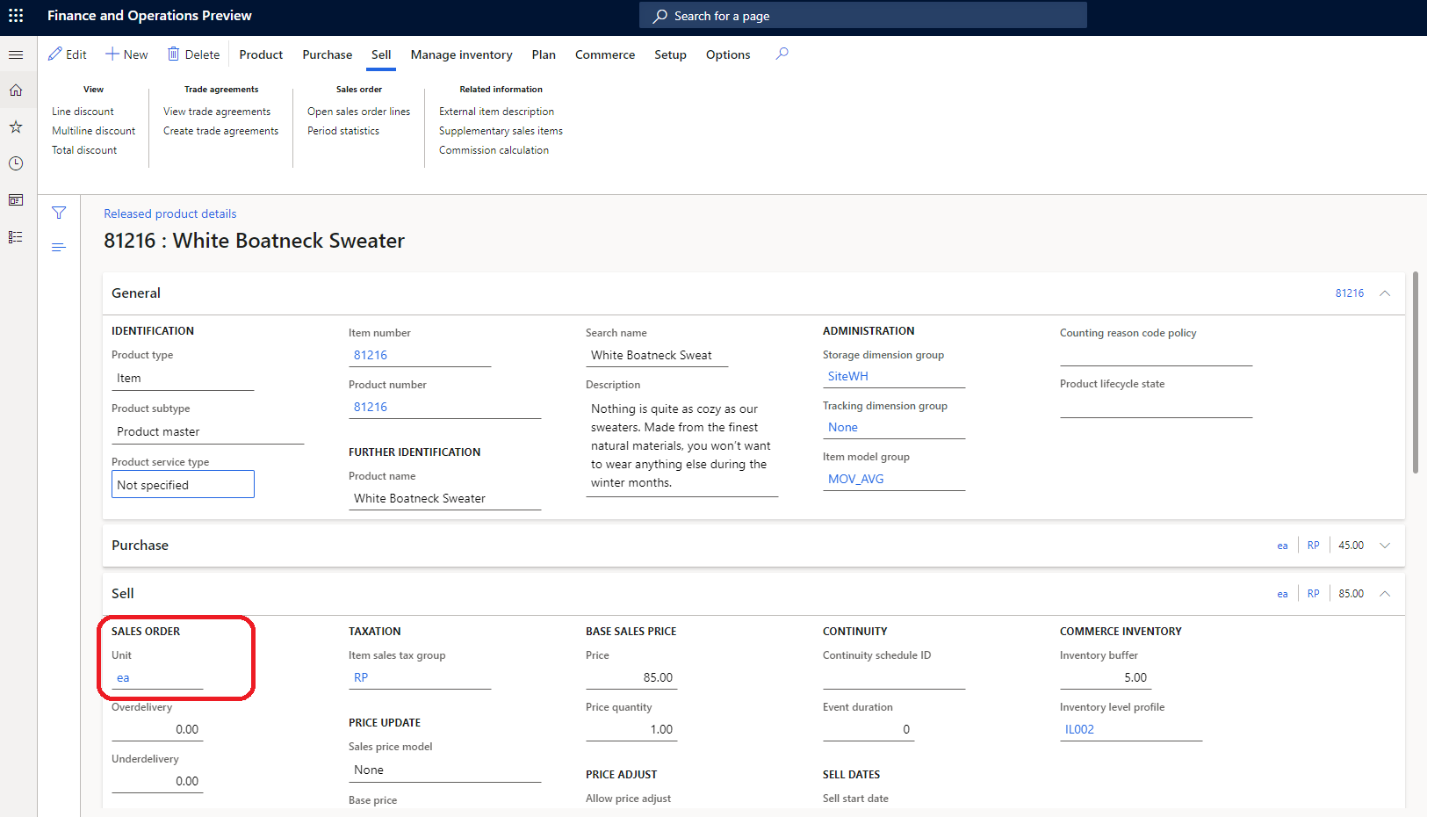The width and height of the screenshot is (1456, 817).
Task: Open the Sales price model dropdown
Action: 444,770
